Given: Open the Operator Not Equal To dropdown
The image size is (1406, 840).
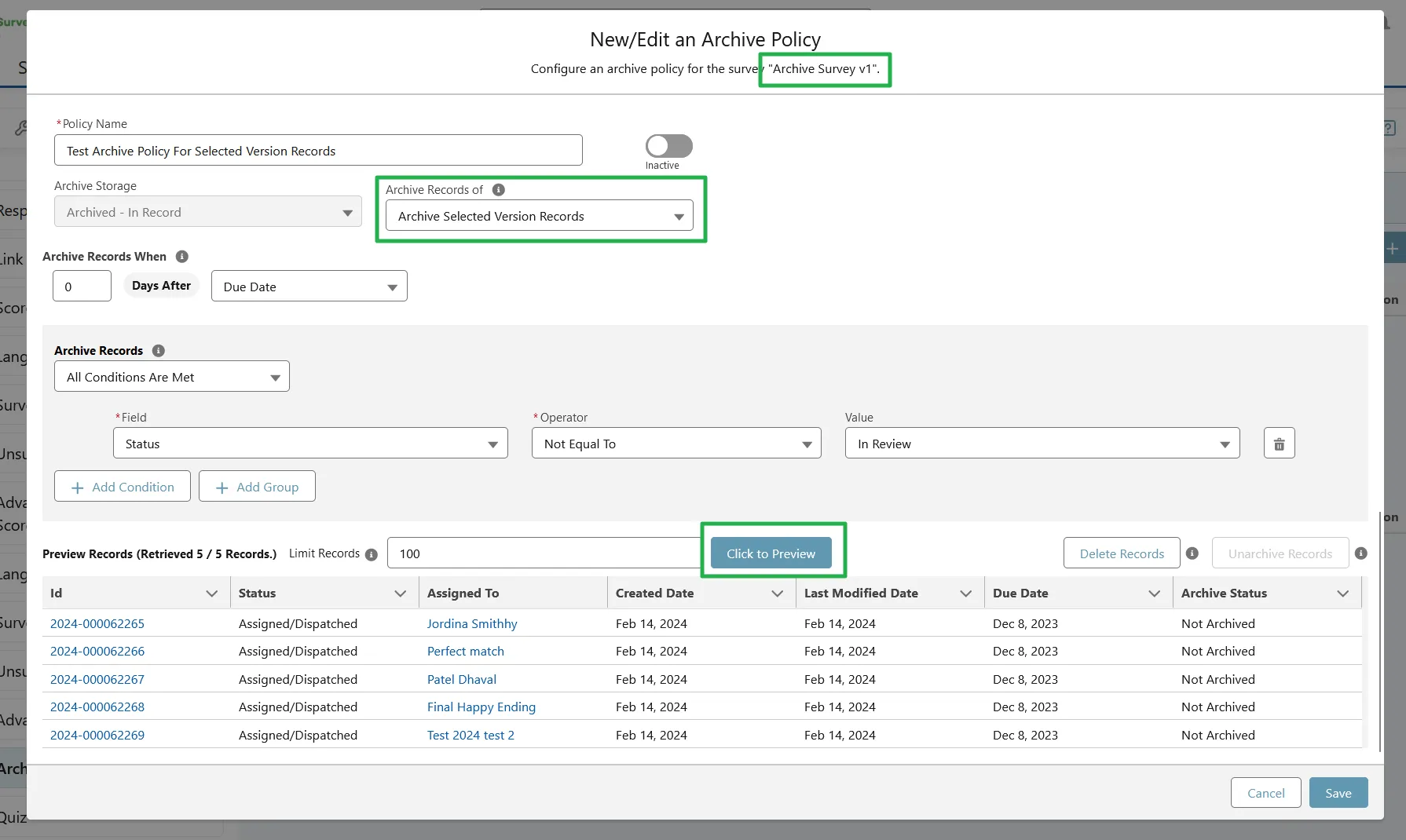Looking at the screenshot, I should pyautogui.click(x=676, y=444).
